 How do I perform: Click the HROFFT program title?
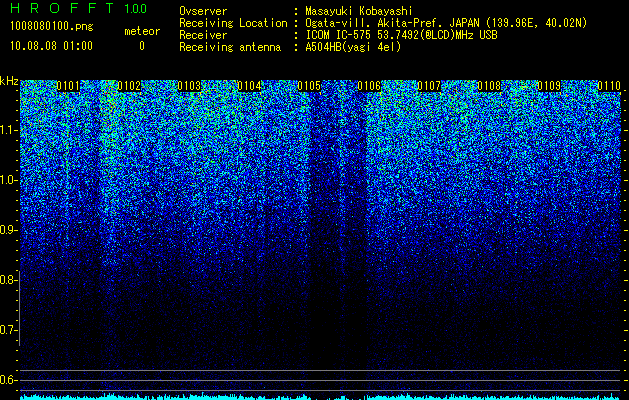click(x=61, y=8)
